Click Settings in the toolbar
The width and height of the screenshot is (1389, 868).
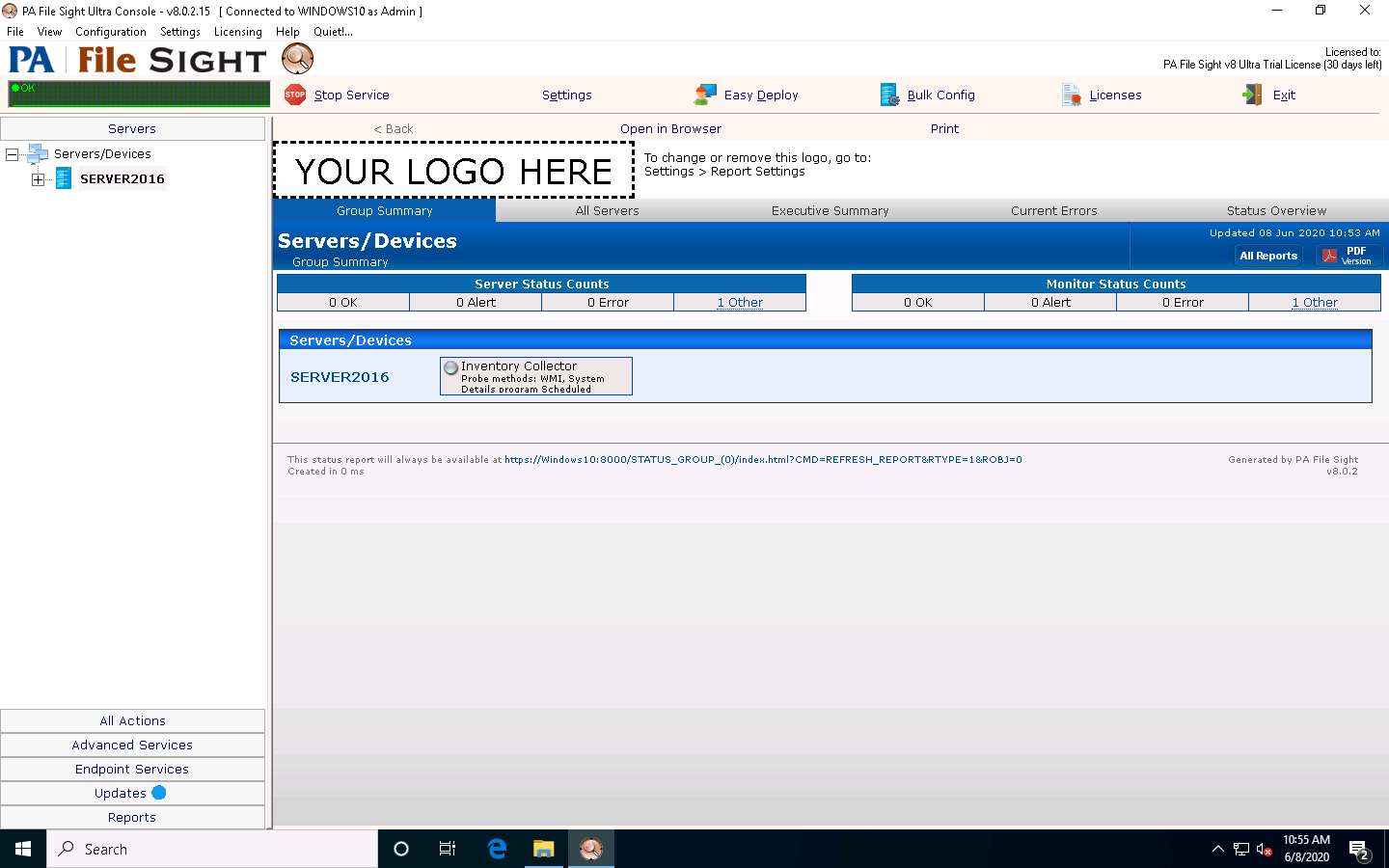(566, 95)
